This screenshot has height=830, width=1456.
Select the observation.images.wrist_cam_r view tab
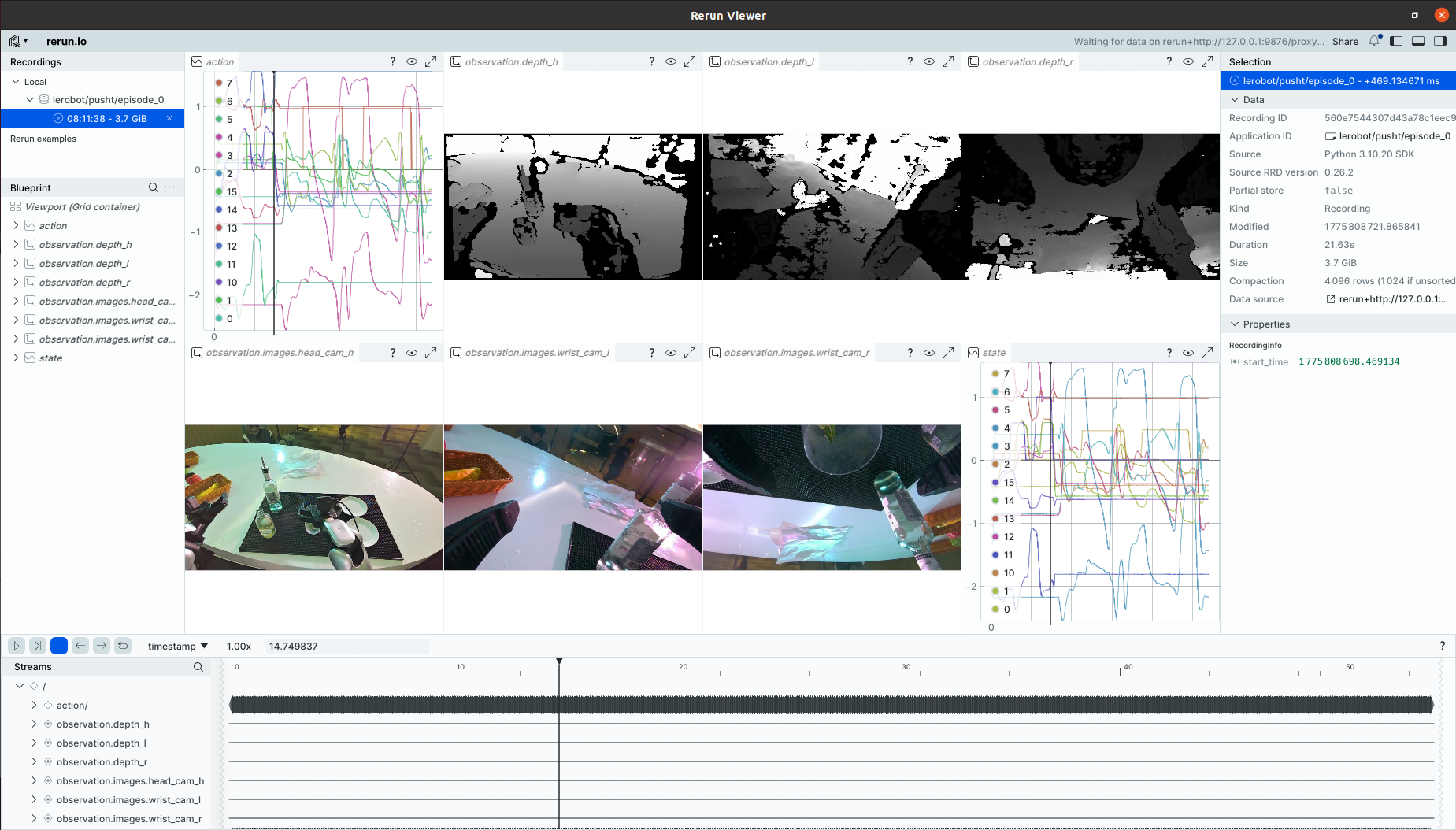(x=796, y=353)
